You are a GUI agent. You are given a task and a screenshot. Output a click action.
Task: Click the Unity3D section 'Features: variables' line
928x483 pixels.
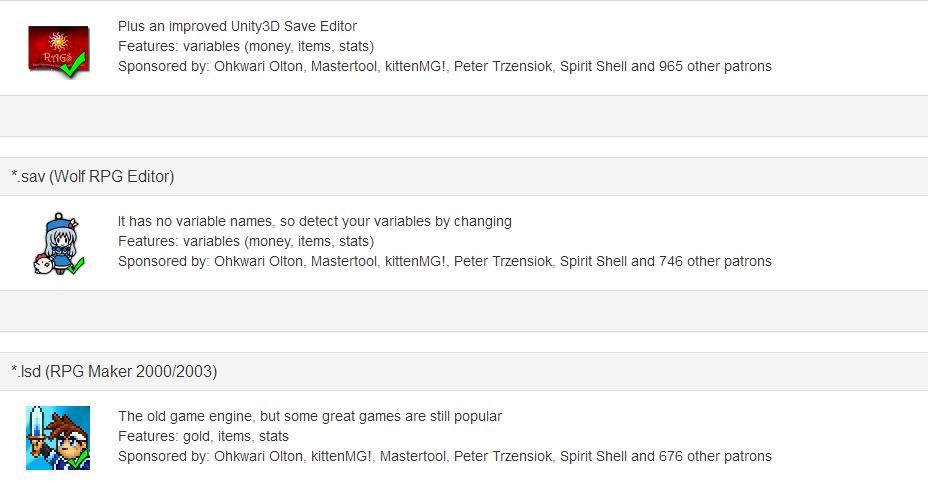coord(246,46)
